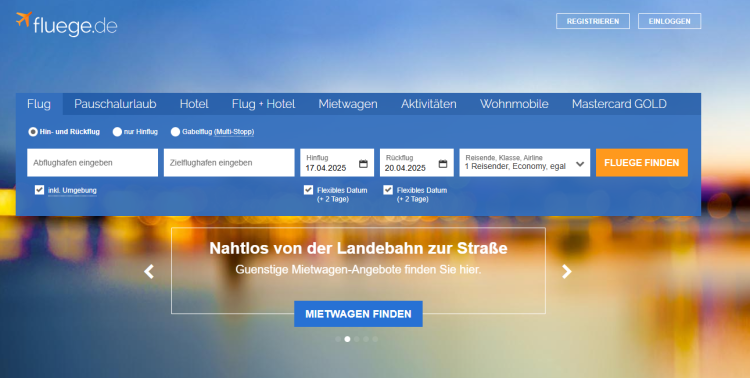Click inkl. Umgebung underlined label
Image resolution: width=750 pixels, height=378 pixels.
coord(72,190)
